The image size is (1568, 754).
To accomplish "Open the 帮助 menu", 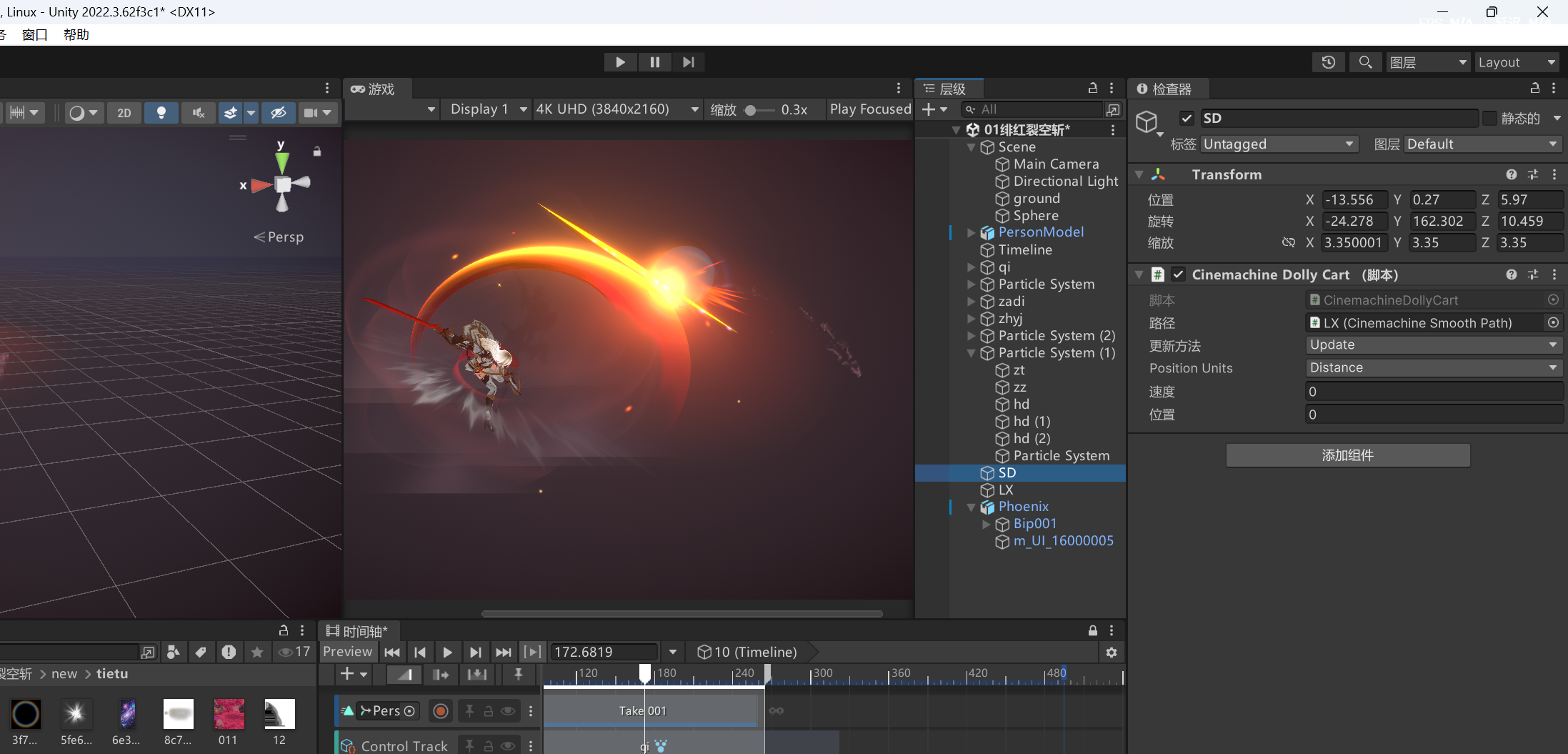I will [76, 34].
